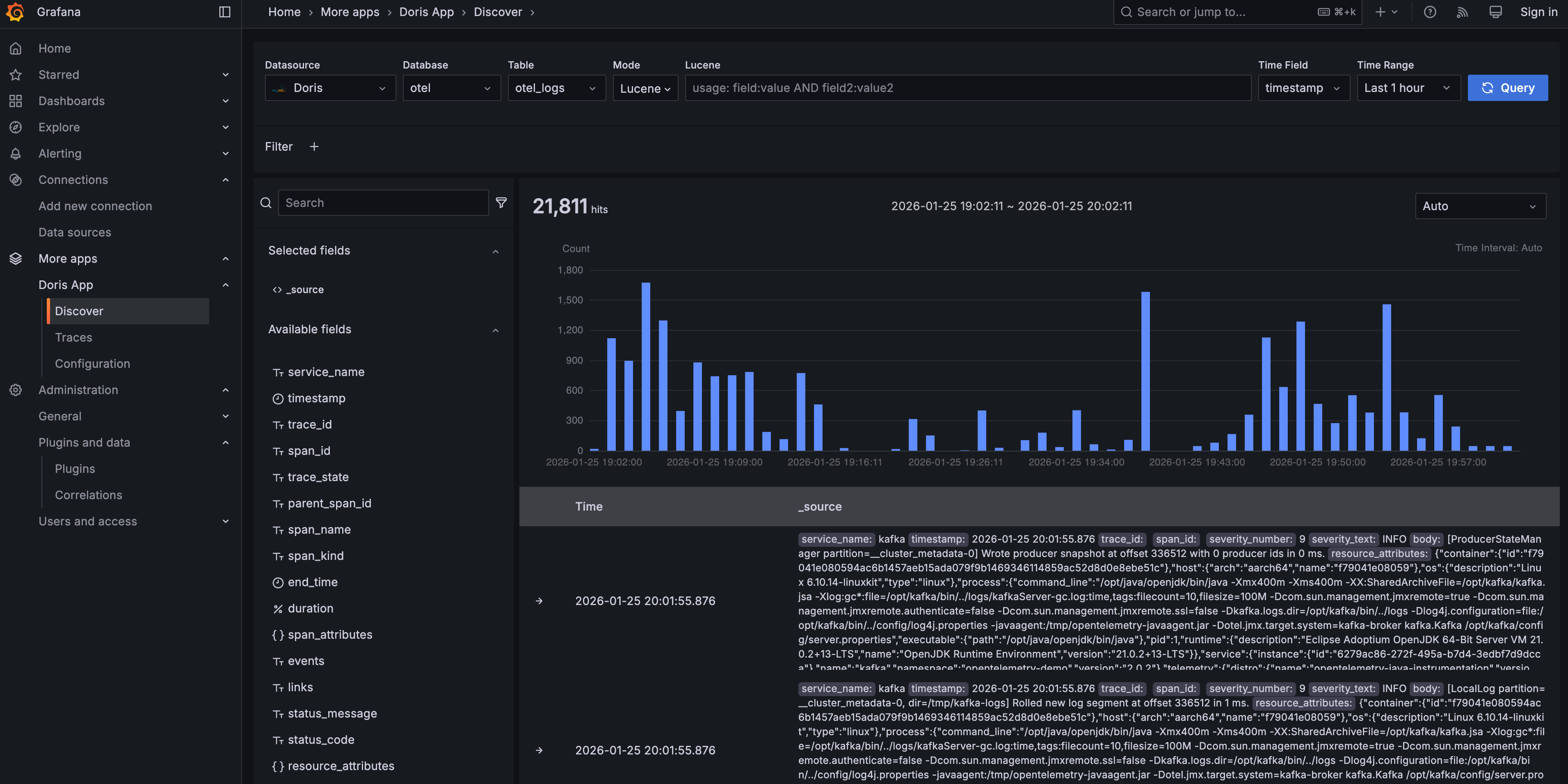This screenshot has width=1568, height=784.
Task: Click the Time column header
Action: coord(589,506)
